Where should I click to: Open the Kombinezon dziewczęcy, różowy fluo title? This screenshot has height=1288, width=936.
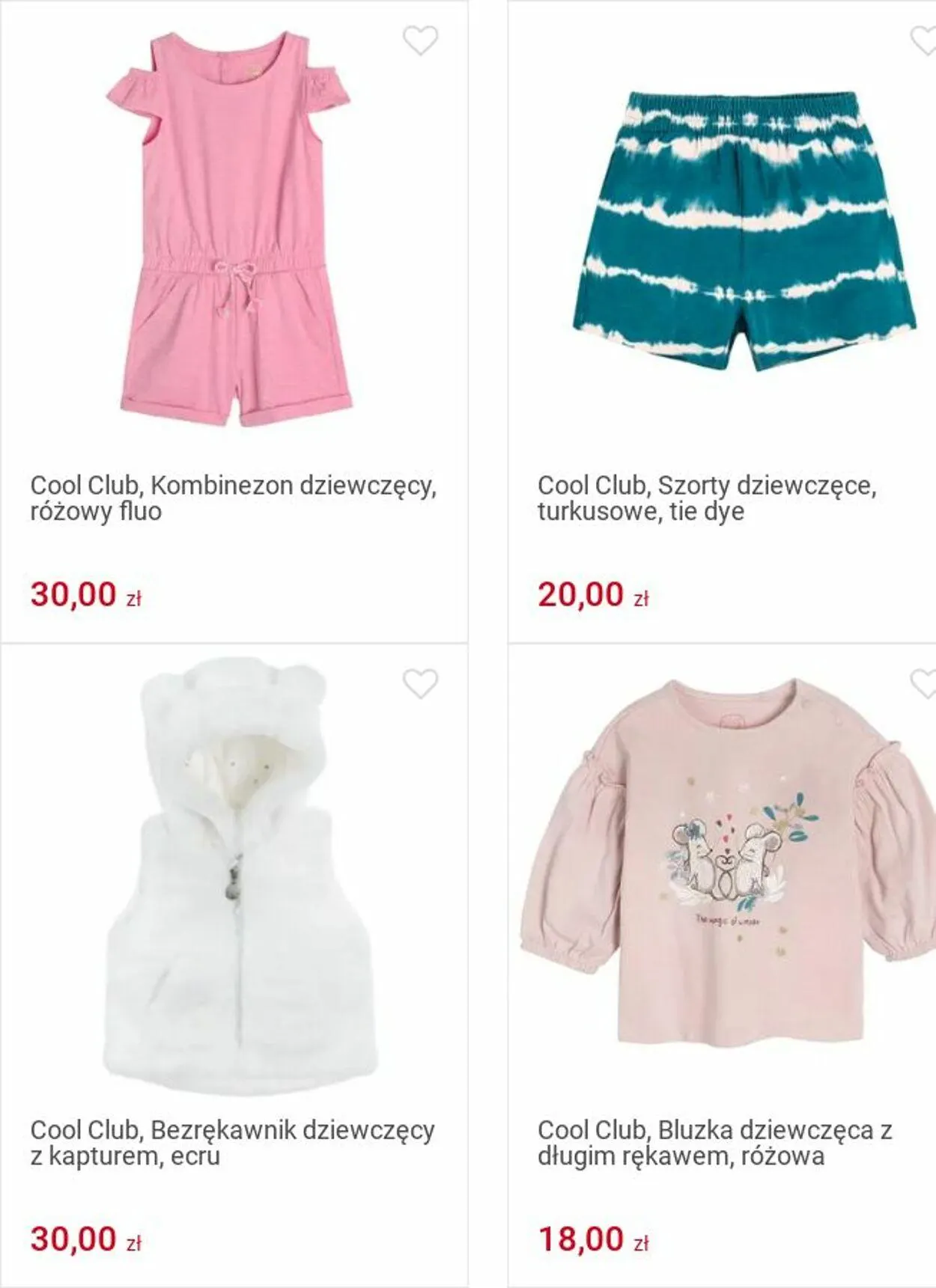(x=233, y=498)
